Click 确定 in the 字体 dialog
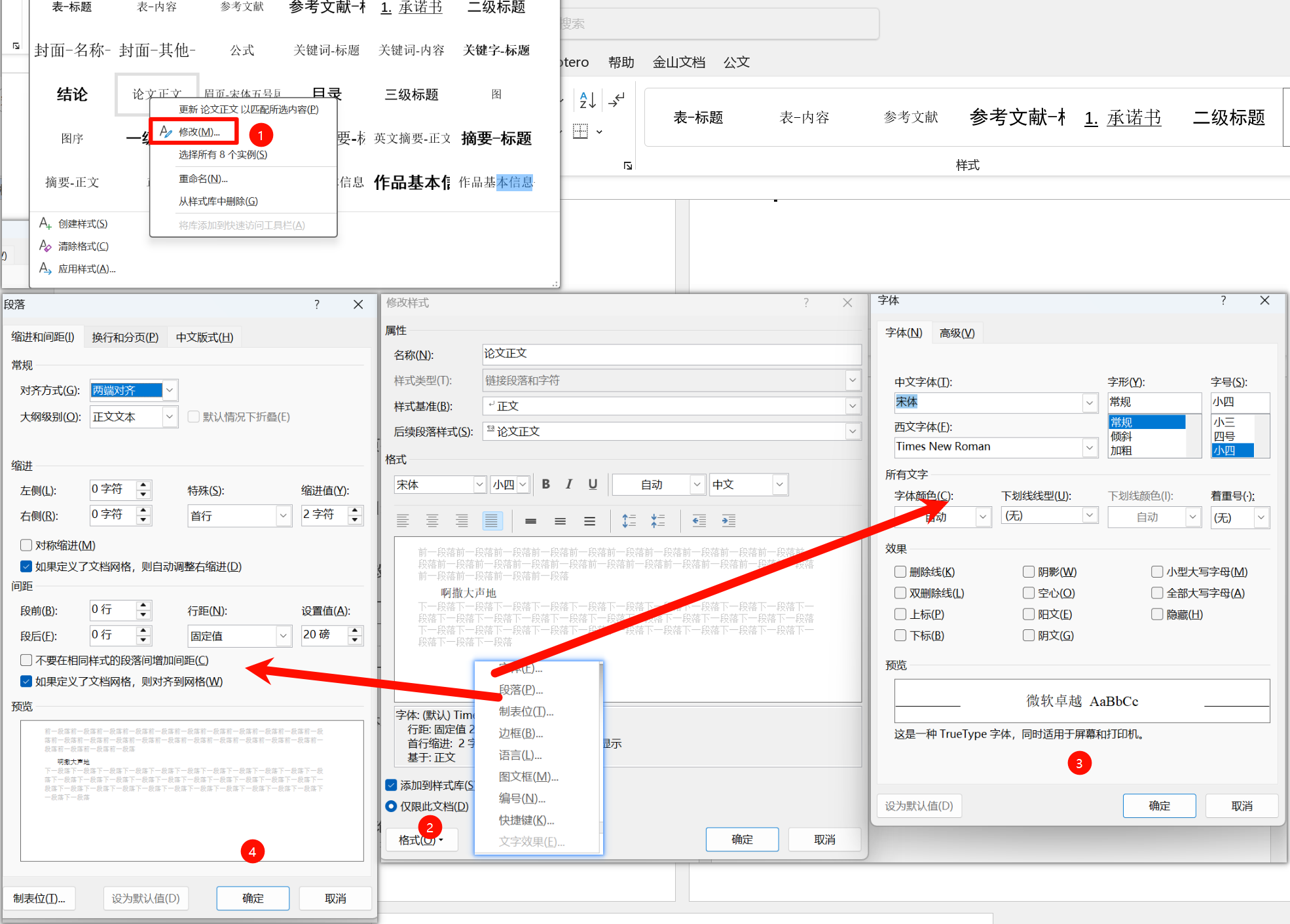The width and height of the screenshot is (1290, 924). click(1159, 805)
